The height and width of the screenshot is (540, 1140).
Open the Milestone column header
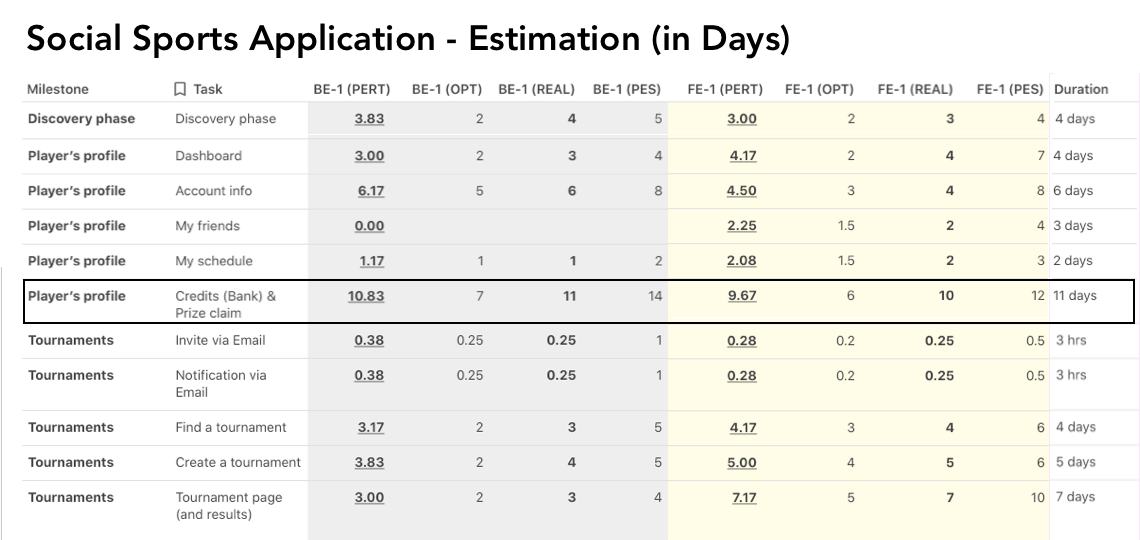pyautogui.click(x=58, y=89)
